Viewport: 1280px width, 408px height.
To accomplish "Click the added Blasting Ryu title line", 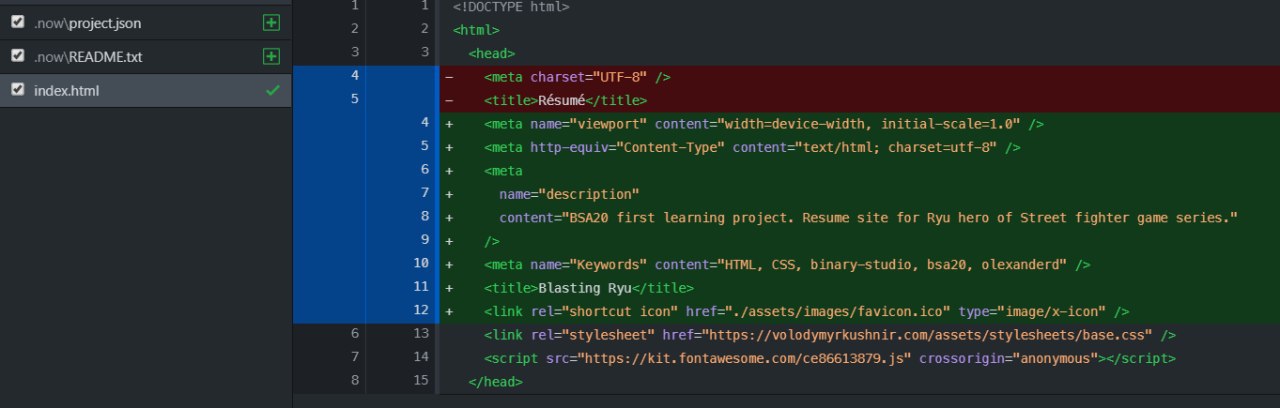I will click(860, 287).
